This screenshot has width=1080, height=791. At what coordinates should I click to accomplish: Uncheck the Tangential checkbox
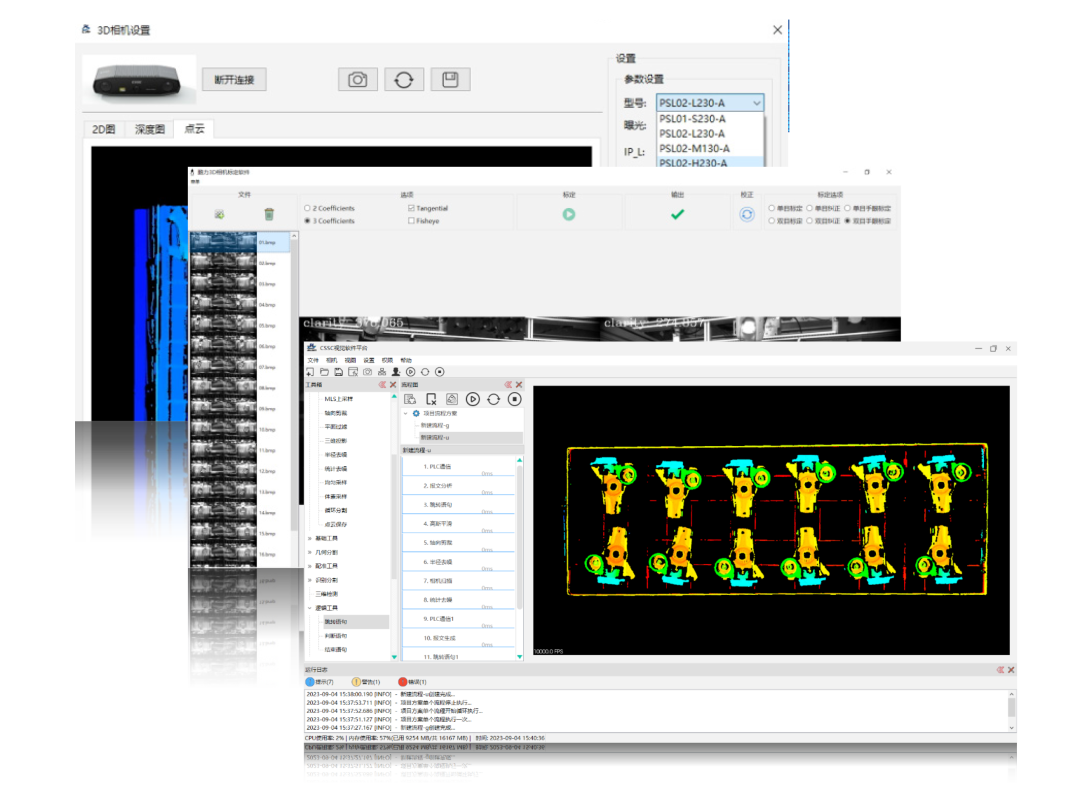412,208
